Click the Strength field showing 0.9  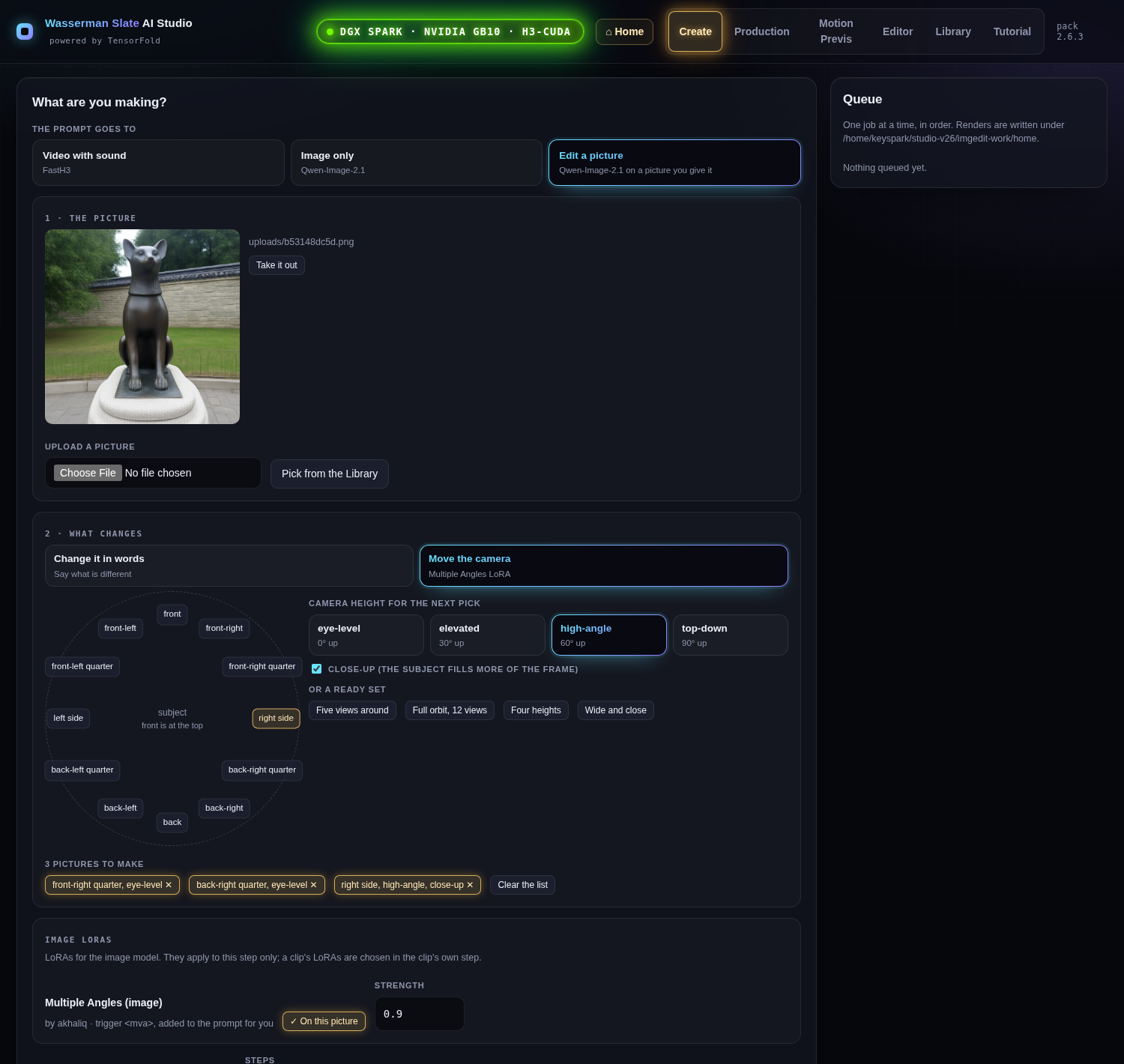point(420,1014)
